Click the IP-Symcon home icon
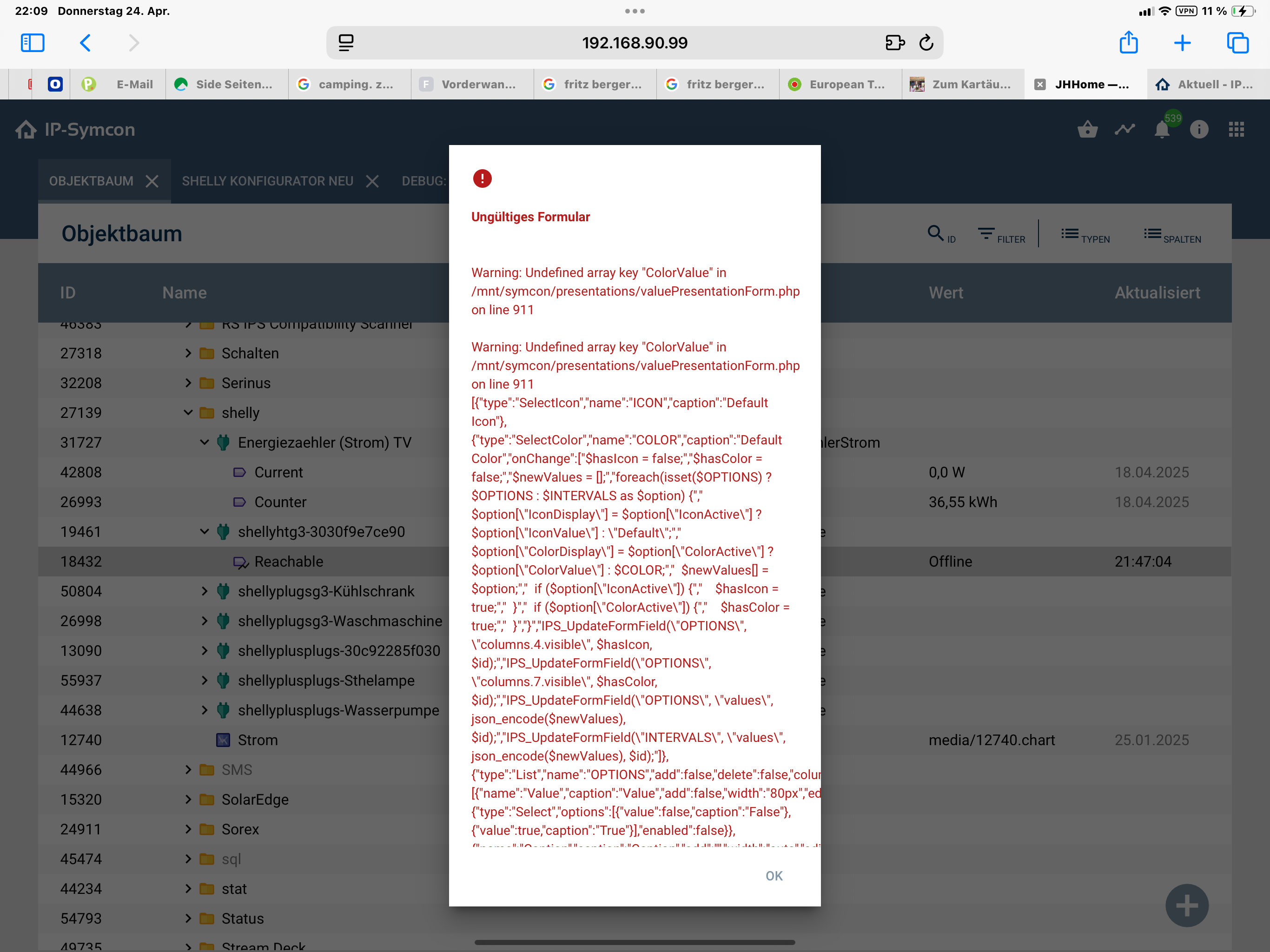This screenshot has width=1270, height=952. [25, 130]
